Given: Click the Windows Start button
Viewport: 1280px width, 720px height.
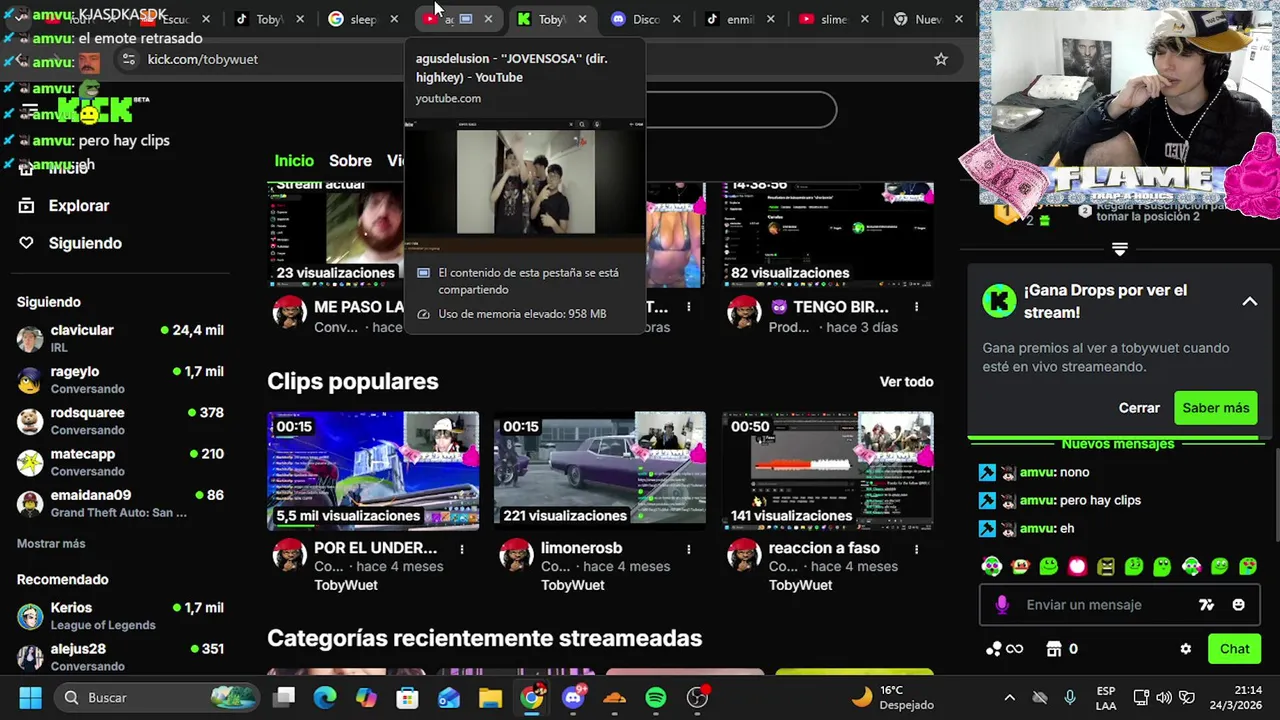Looking at the screenshot, I should click(x=30, y=697).
